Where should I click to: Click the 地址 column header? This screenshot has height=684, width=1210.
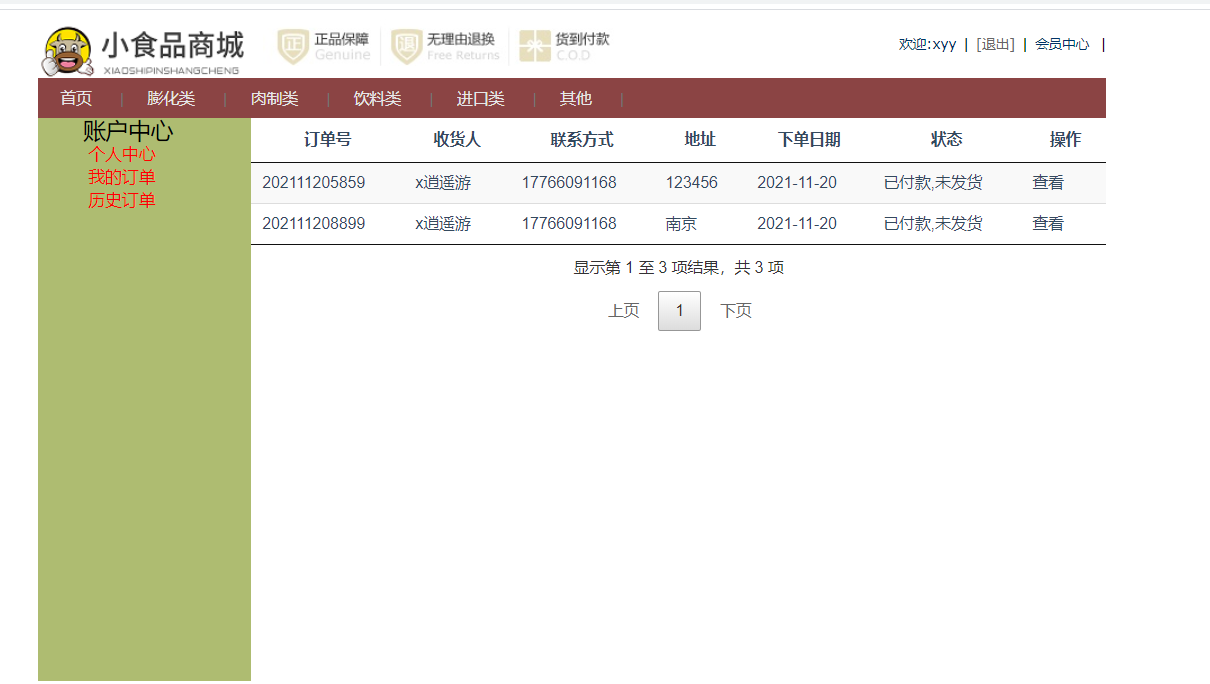pyautogui.click(x=700, y=140)
